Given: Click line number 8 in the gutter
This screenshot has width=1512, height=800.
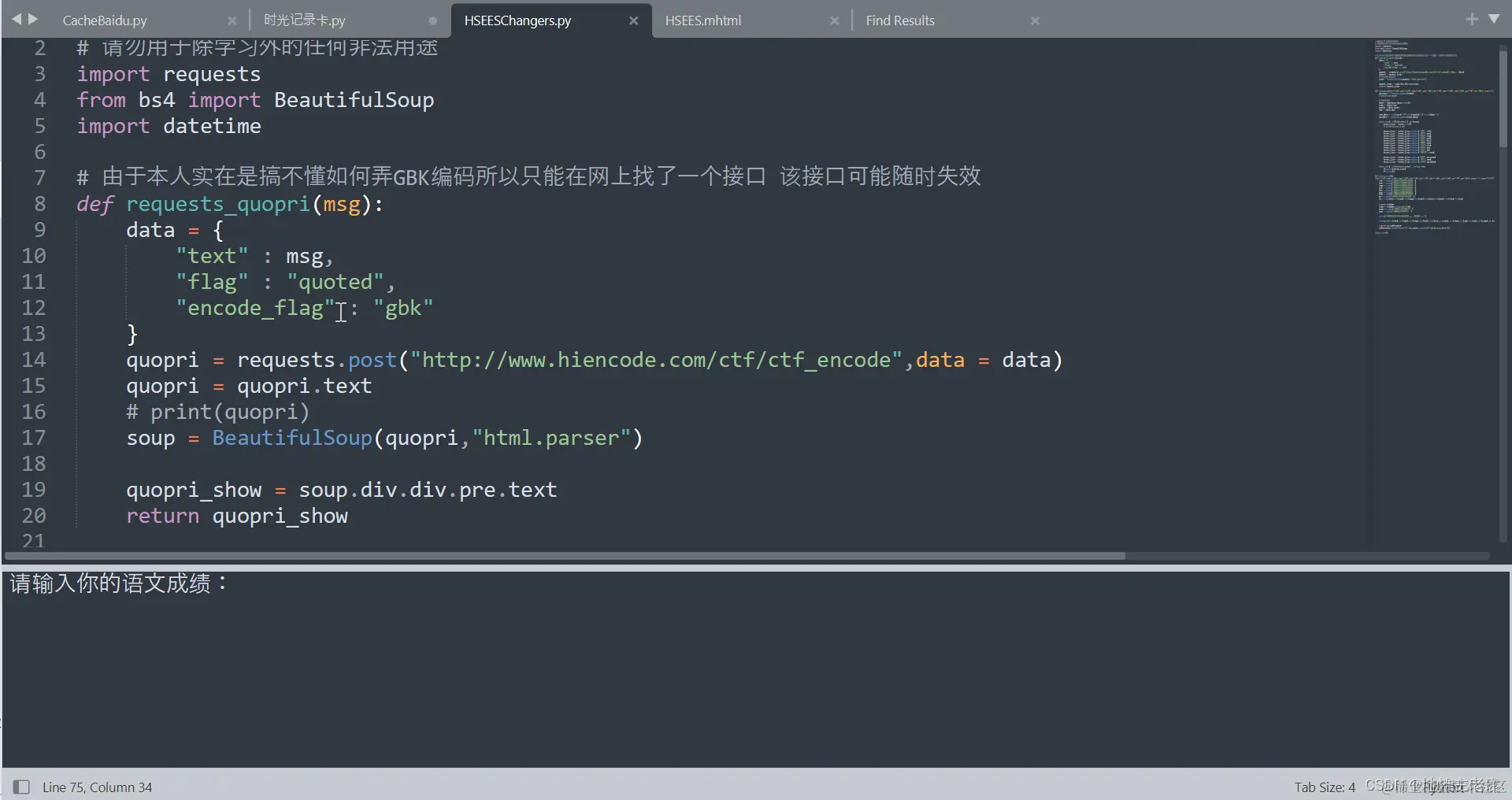Looking at the screenshot, I should pos(40,204).
